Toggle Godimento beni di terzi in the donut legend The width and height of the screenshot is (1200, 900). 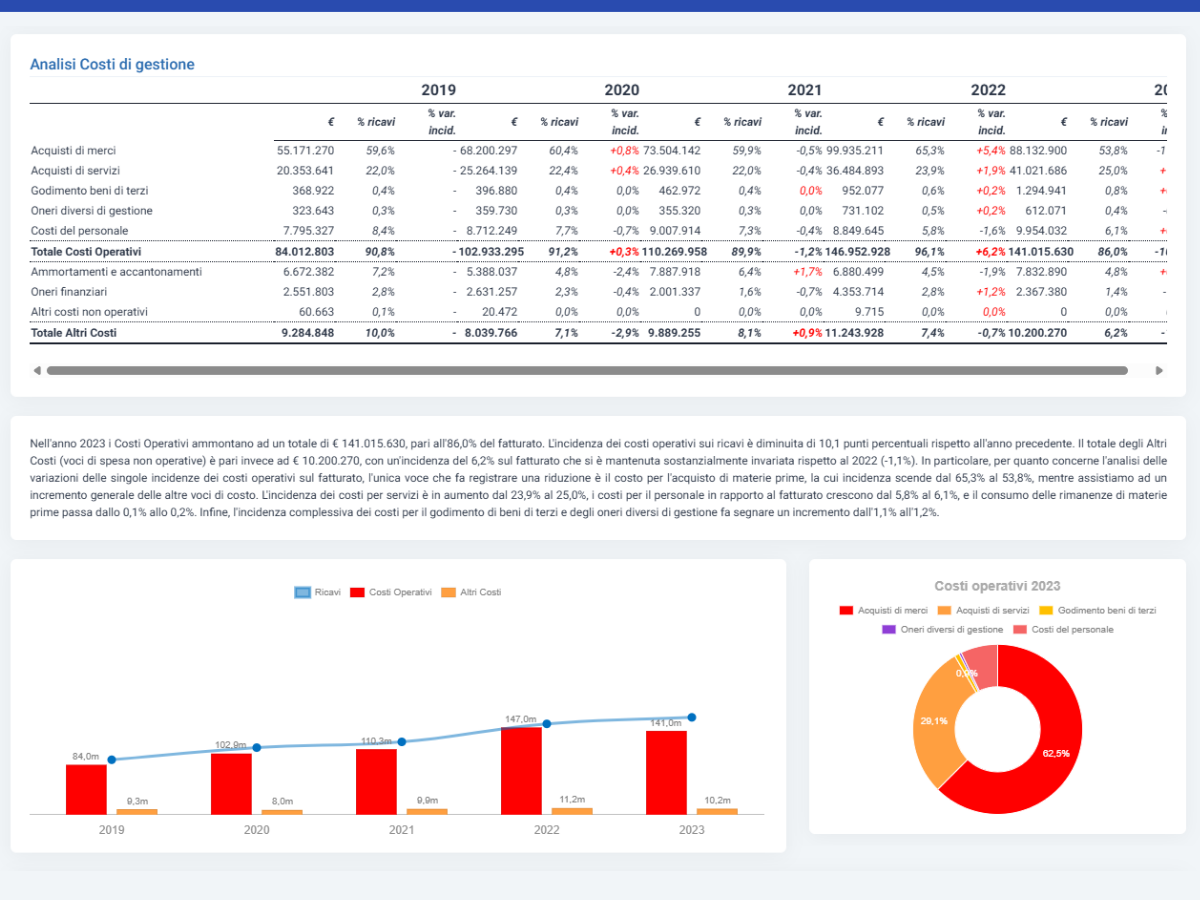click(1098, 610)
